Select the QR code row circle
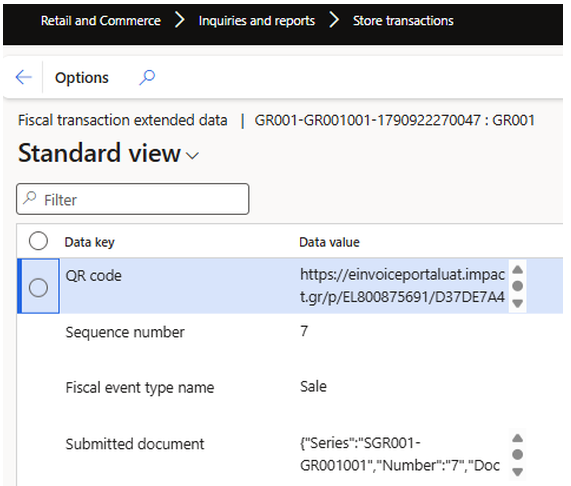The width and height of the screenshot is (571, 486). click(x=38, y=288)
